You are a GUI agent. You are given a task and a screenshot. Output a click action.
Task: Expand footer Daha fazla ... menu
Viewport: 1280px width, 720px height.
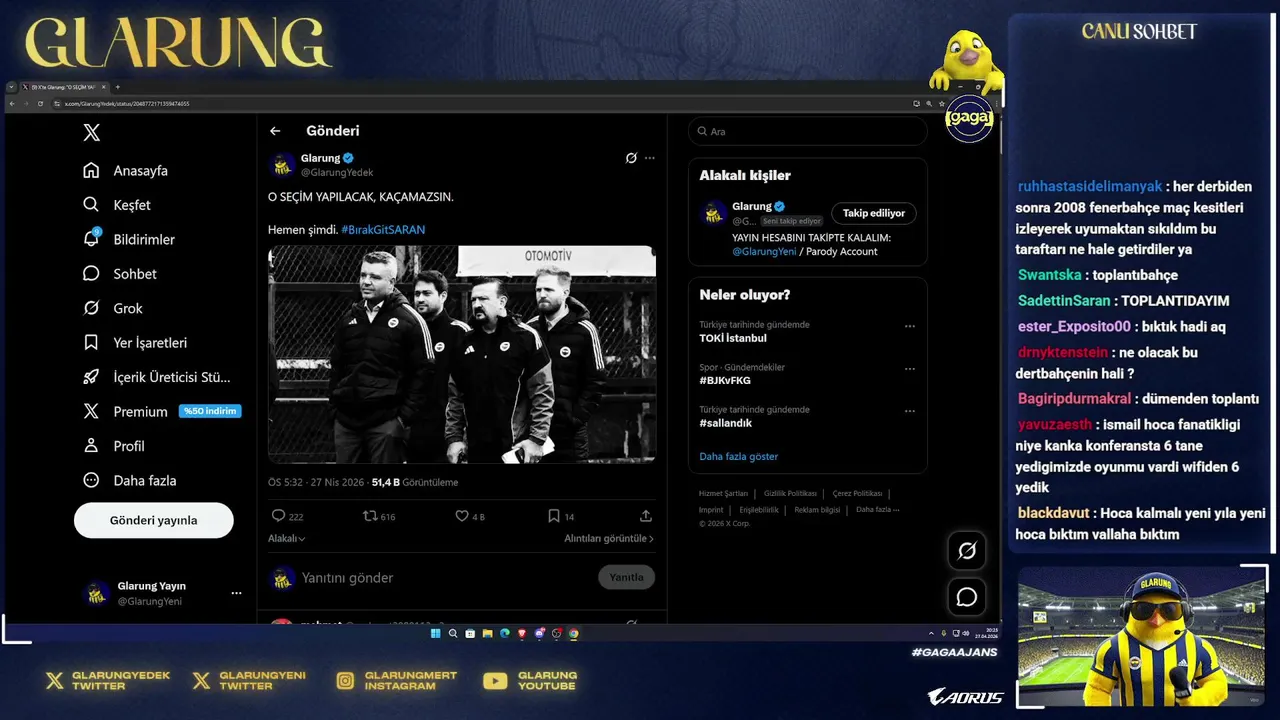pyautogui.click(x=878, y=509)
